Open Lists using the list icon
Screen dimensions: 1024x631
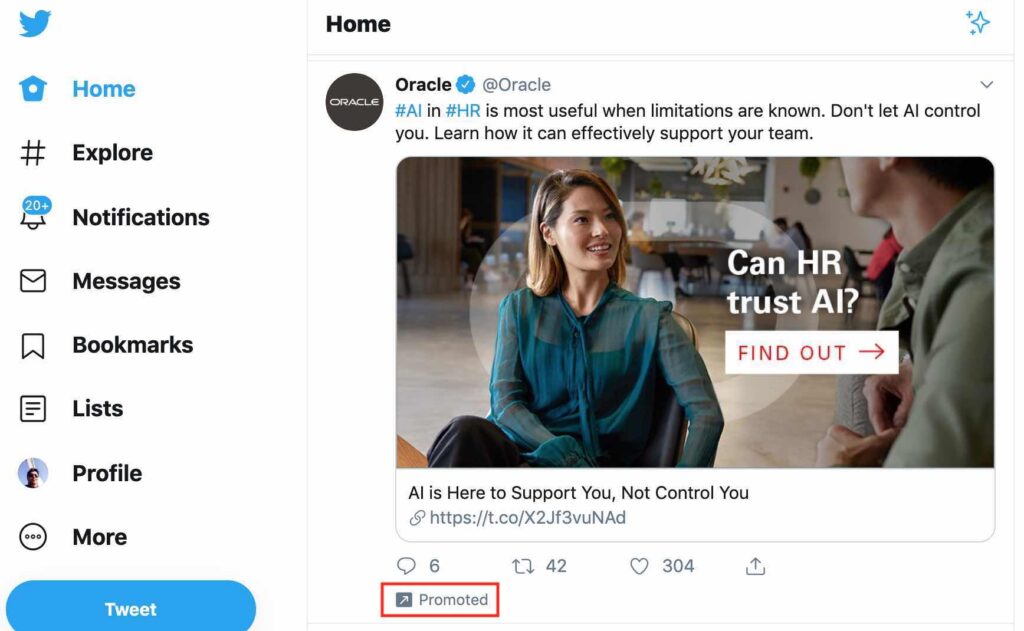pyautogui.click(x=31, y=409)
